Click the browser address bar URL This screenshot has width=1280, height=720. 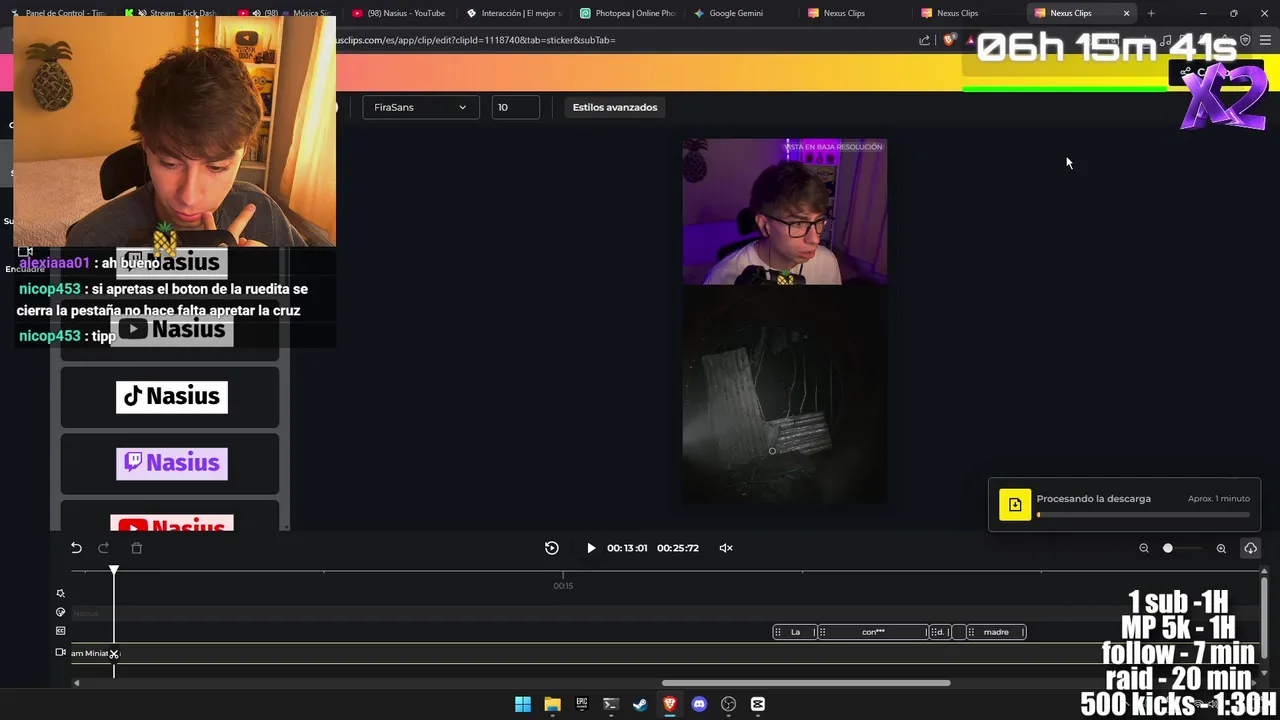476,40
